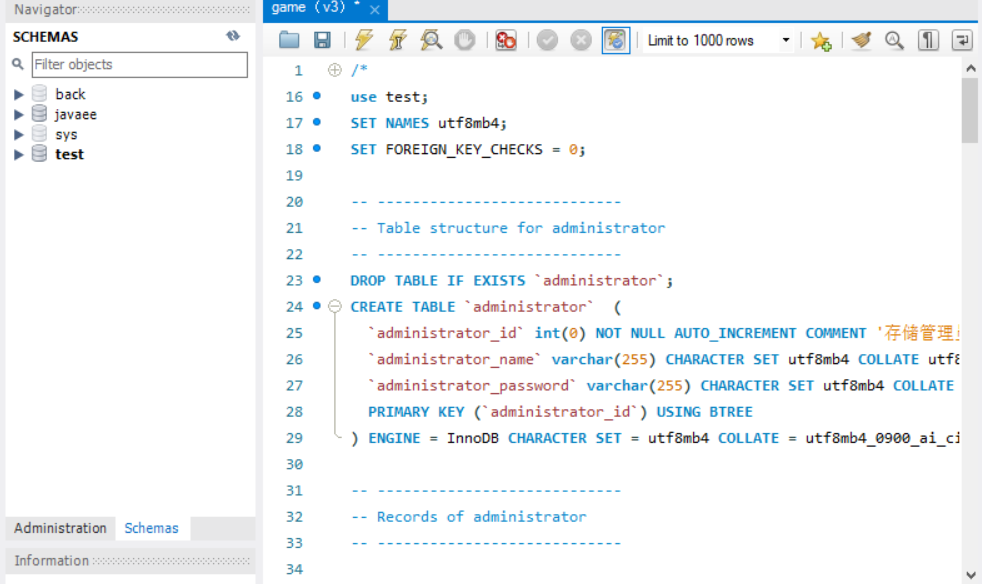Click the statement marker on line 23
Viewport: 982px width, 584px height.
click(317, 279)
